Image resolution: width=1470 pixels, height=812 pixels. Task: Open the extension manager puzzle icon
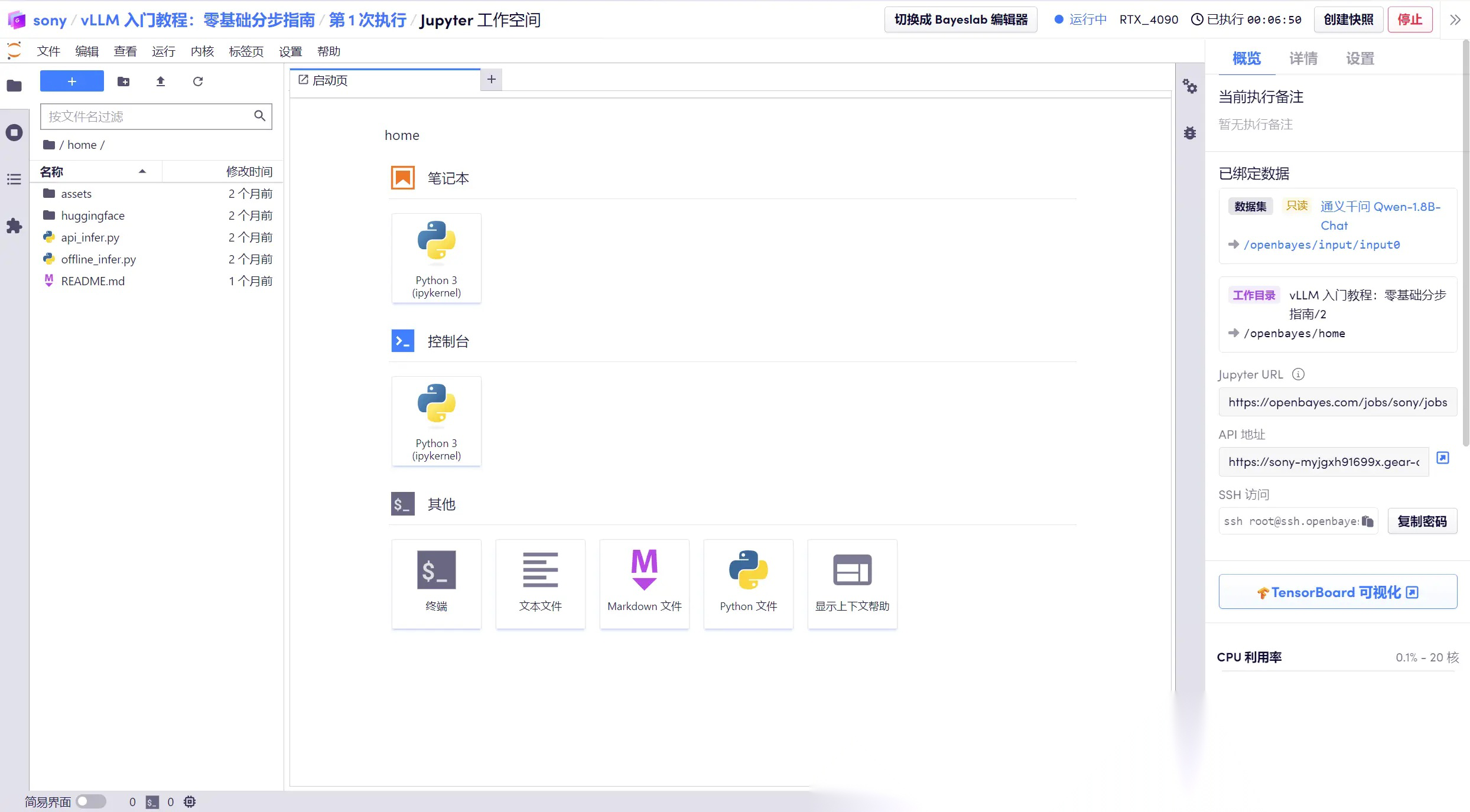click(x=14, y=226)
